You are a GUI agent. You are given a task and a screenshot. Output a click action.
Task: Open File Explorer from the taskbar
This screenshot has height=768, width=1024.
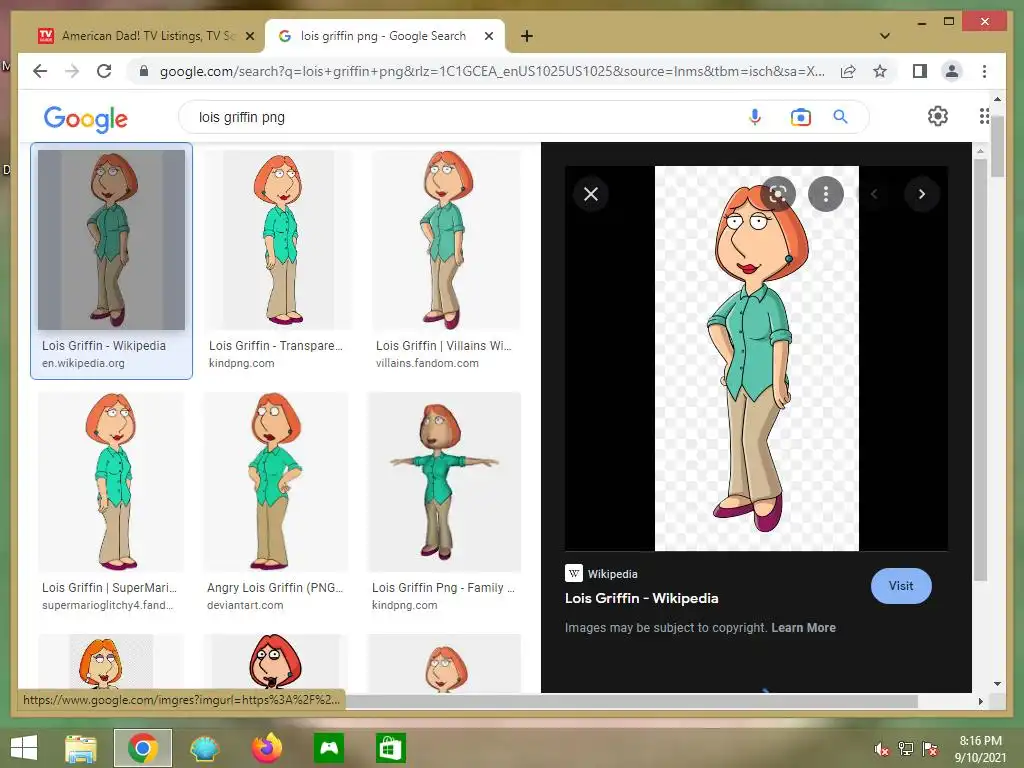click(81, 748)
